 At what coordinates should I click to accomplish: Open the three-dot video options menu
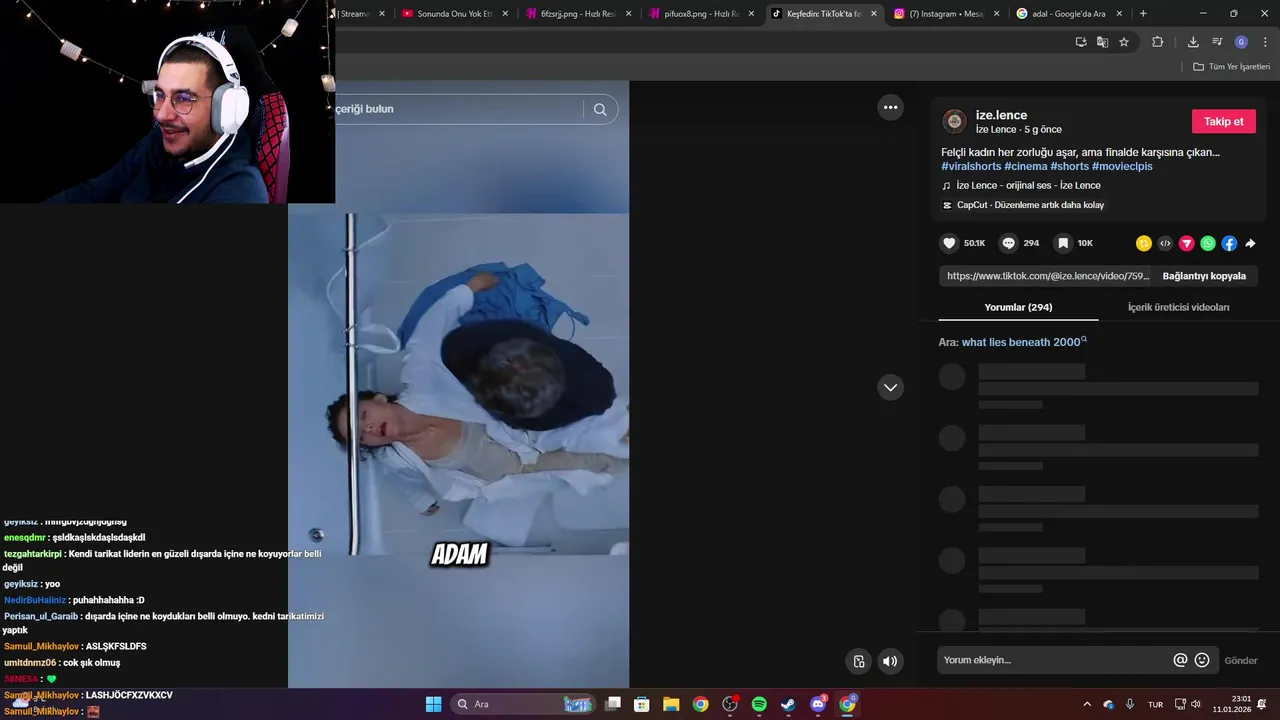[x=890, y=107]
